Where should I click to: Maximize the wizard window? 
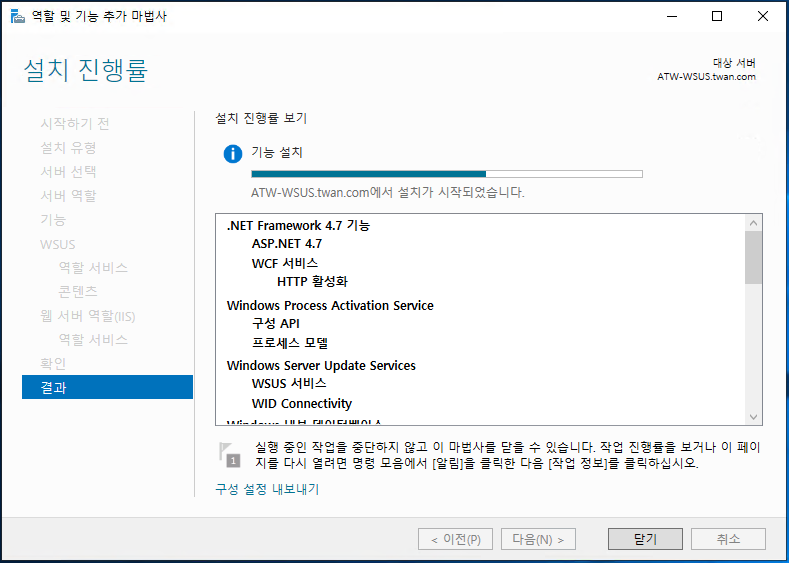(717, 16)
